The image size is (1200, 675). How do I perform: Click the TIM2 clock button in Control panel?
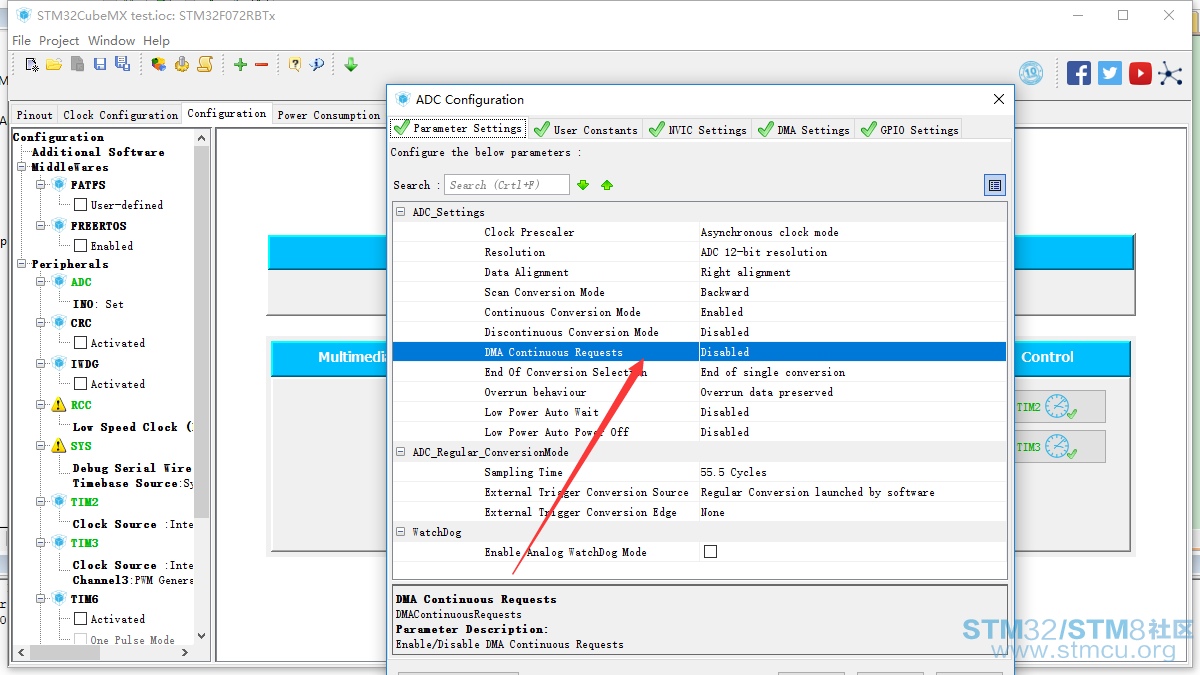(1060, 407)
